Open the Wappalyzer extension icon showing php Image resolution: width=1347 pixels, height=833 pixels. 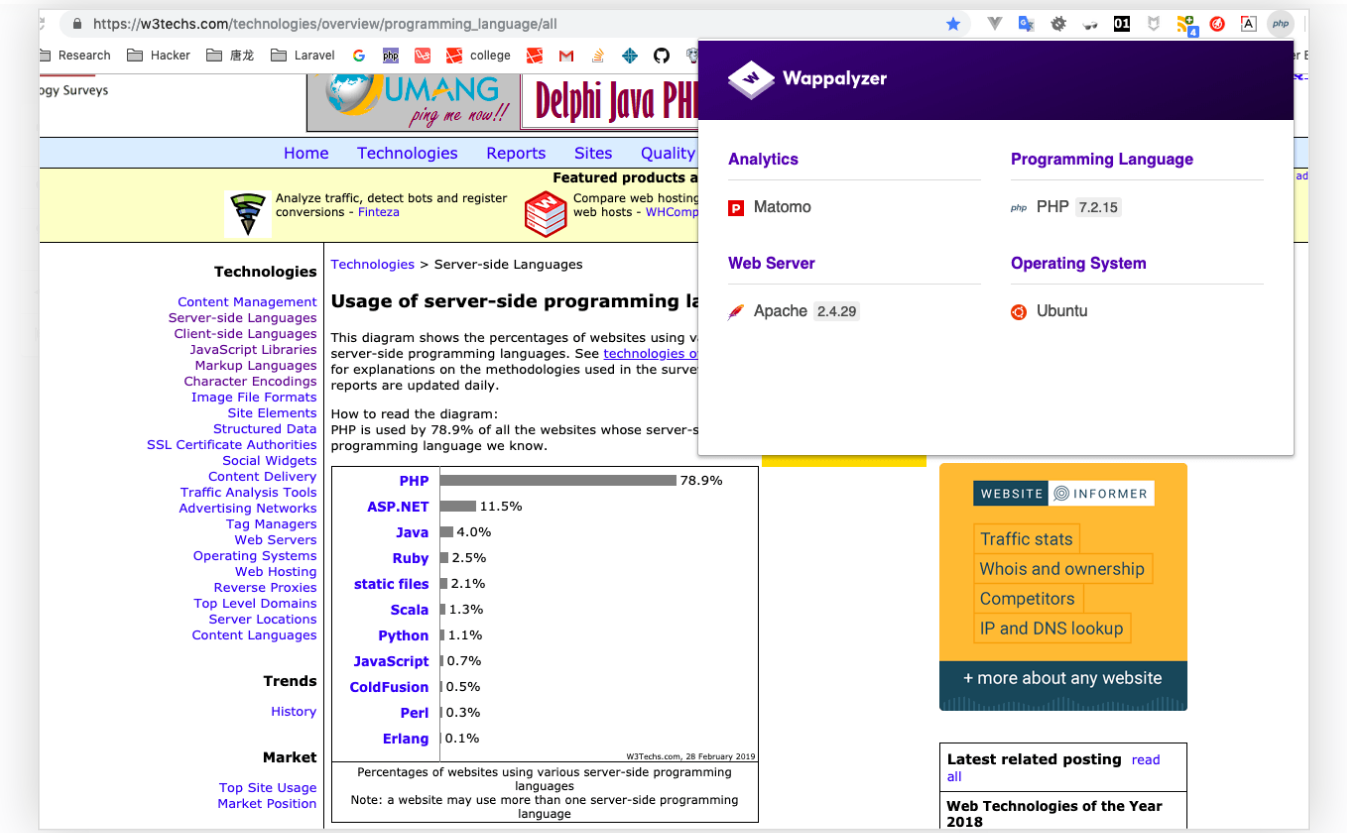(1280, 24)
